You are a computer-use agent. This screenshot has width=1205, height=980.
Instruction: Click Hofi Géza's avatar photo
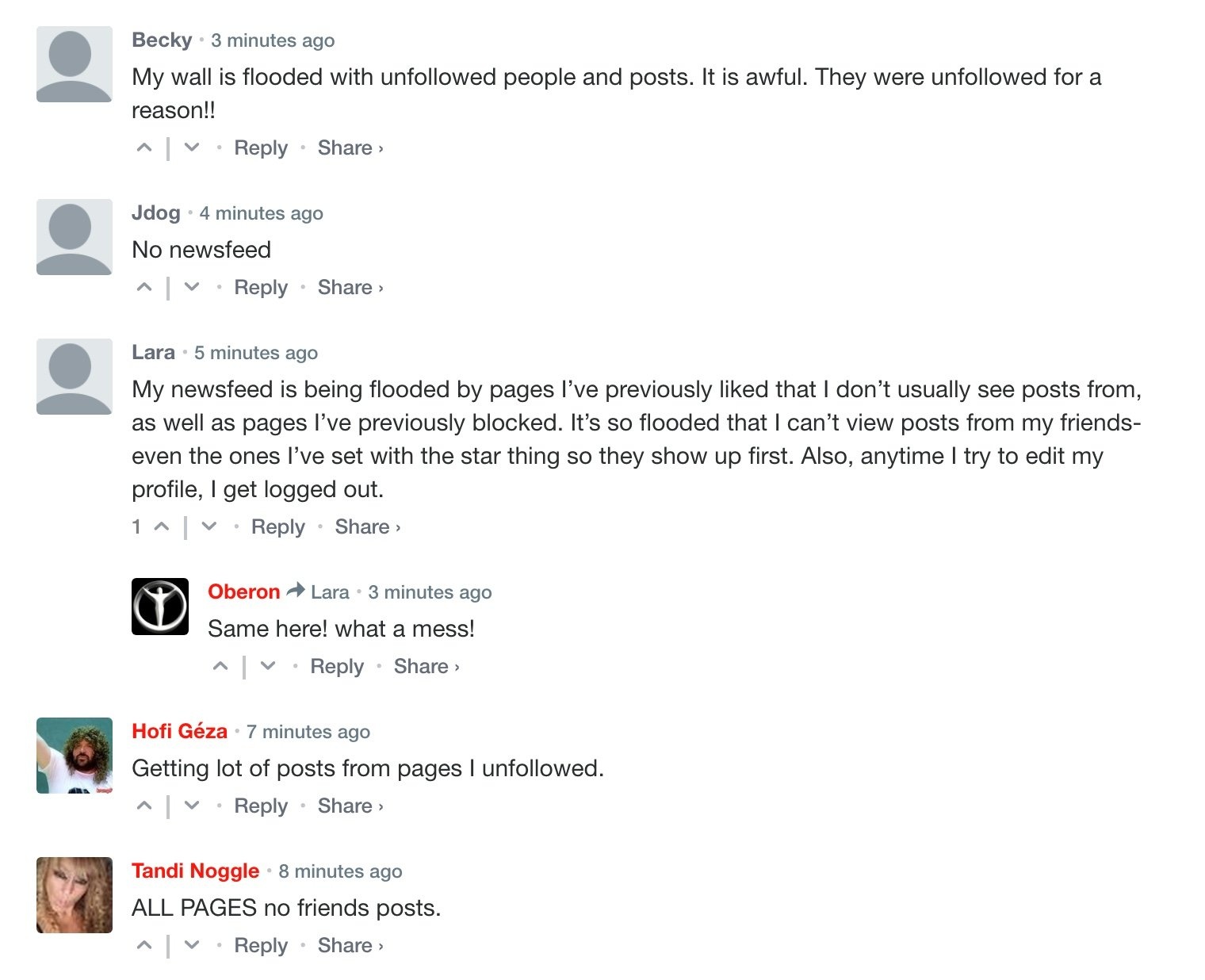pos(75,755)
